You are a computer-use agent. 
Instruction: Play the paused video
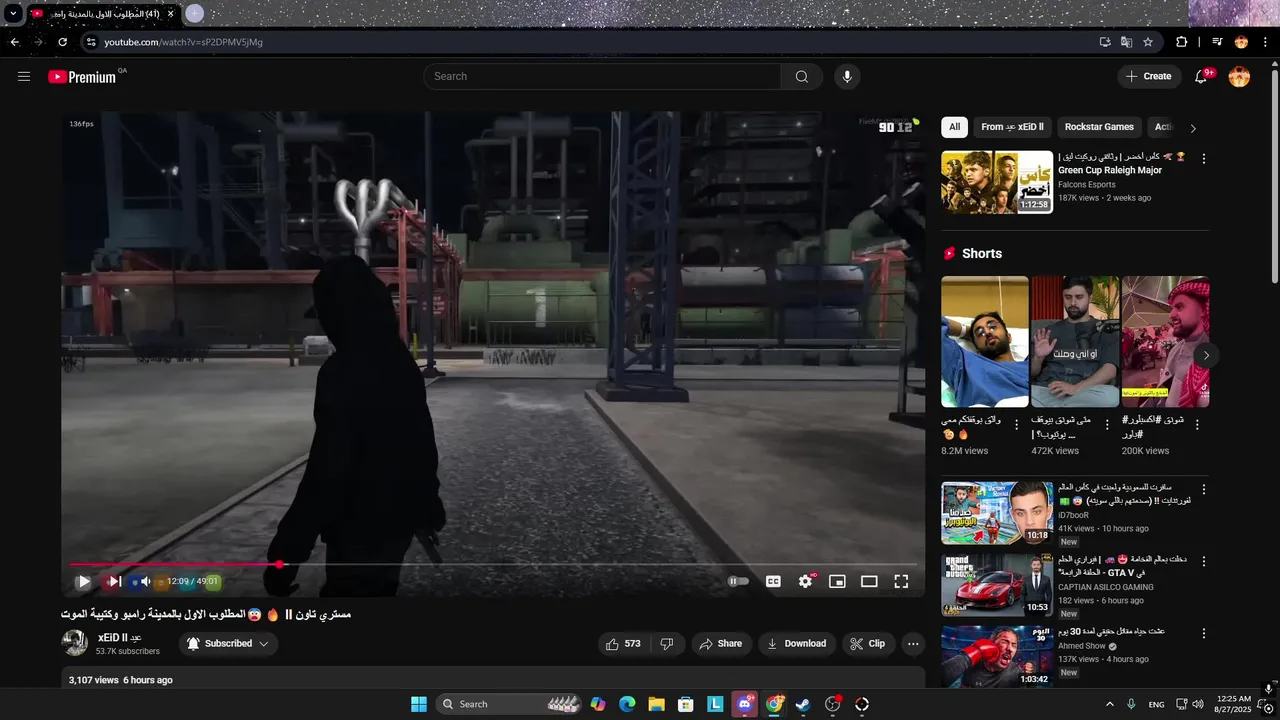pyautogui.click(x=84, y=581)
